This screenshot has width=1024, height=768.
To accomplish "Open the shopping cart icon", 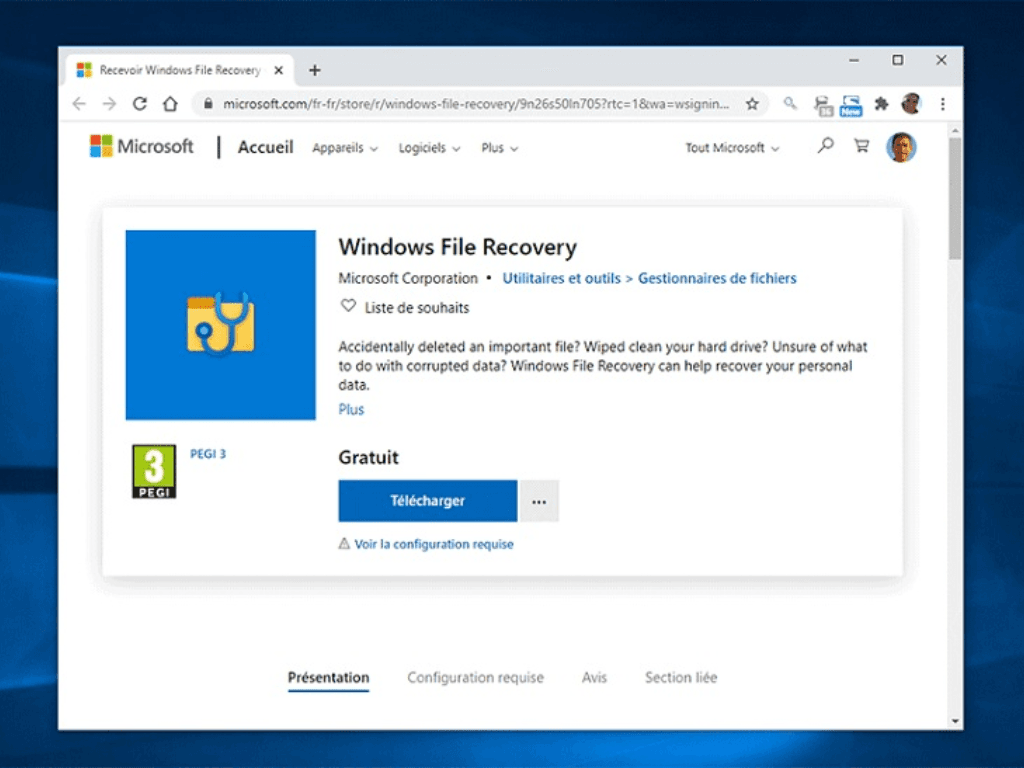I will click(x=861, y=146).
